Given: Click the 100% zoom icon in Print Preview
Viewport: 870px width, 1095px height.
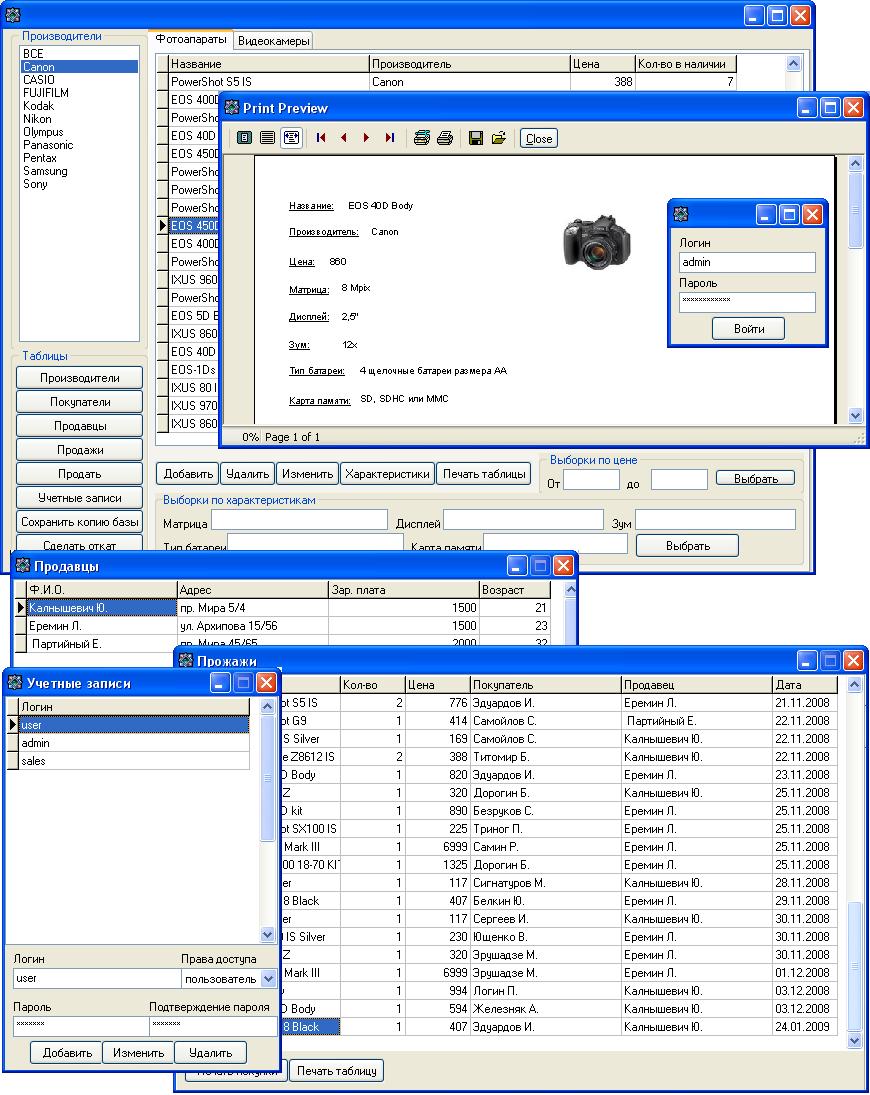Looking at the screenshot, I should coord(267,138).
